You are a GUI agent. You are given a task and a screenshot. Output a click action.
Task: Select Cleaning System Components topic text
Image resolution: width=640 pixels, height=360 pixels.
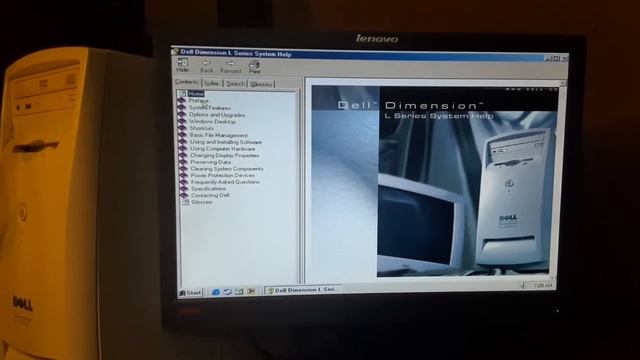point(227,169)
